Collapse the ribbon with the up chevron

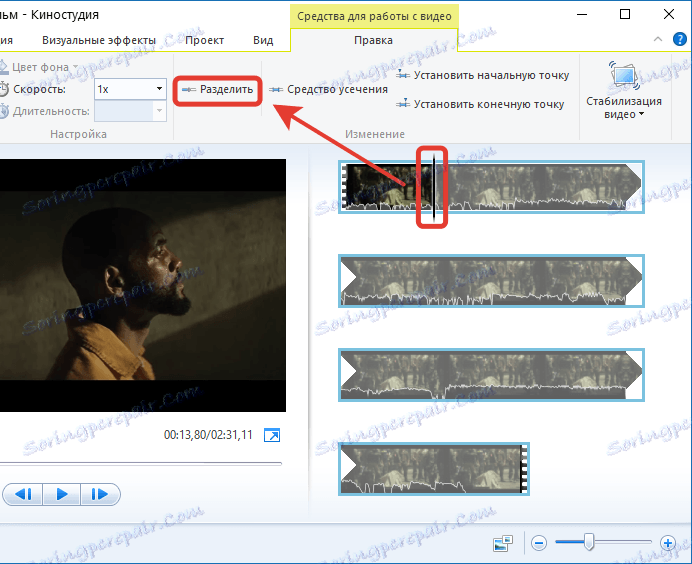click(x=658, y=39)
